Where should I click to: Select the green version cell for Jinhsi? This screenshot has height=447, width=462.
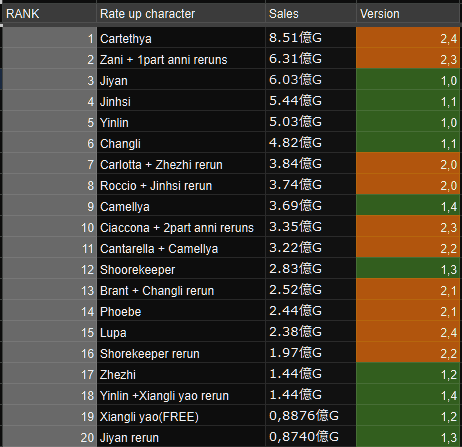408,101
